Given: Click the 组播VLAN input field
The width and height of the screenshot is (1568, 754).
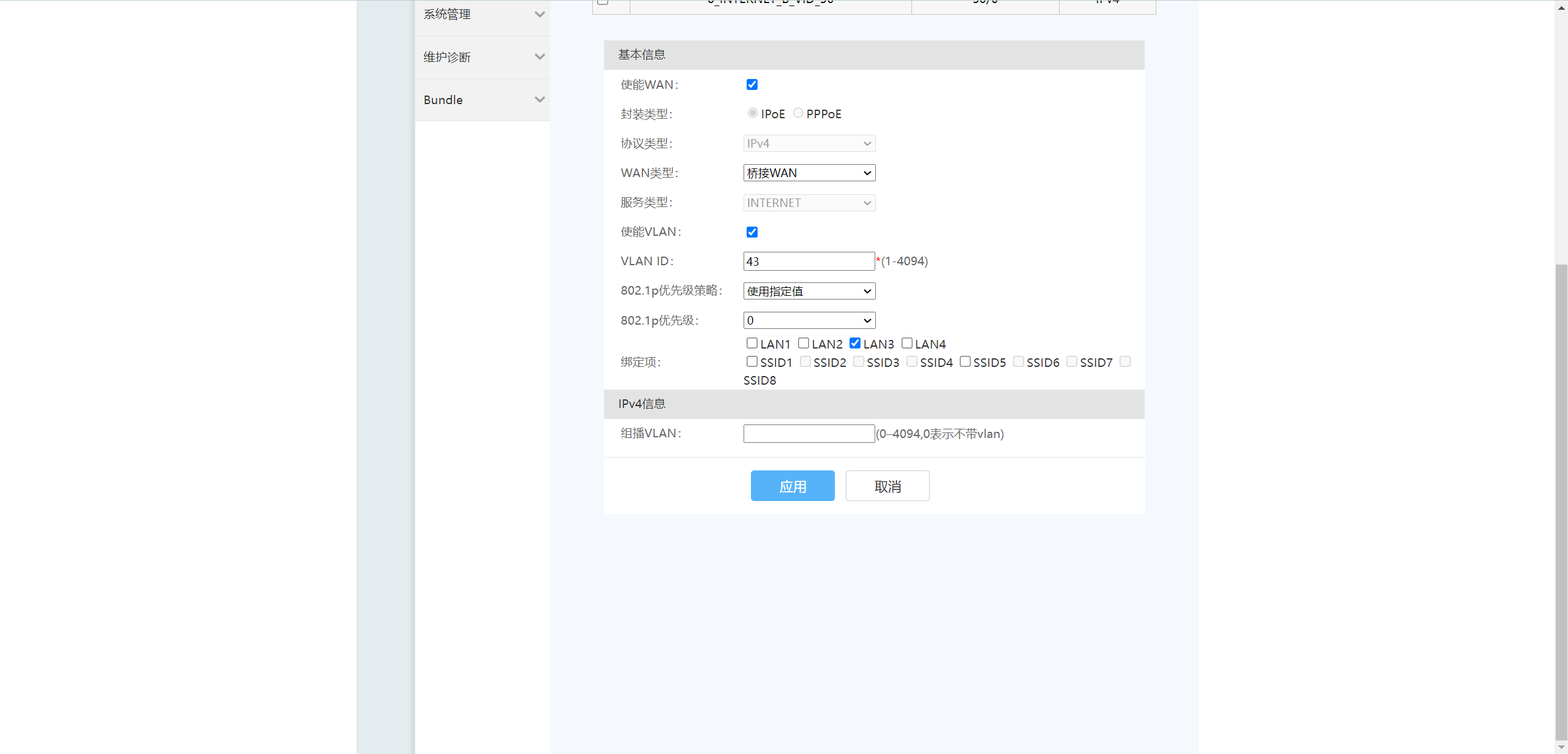Looking at the screenshot, I should [808, 434].
